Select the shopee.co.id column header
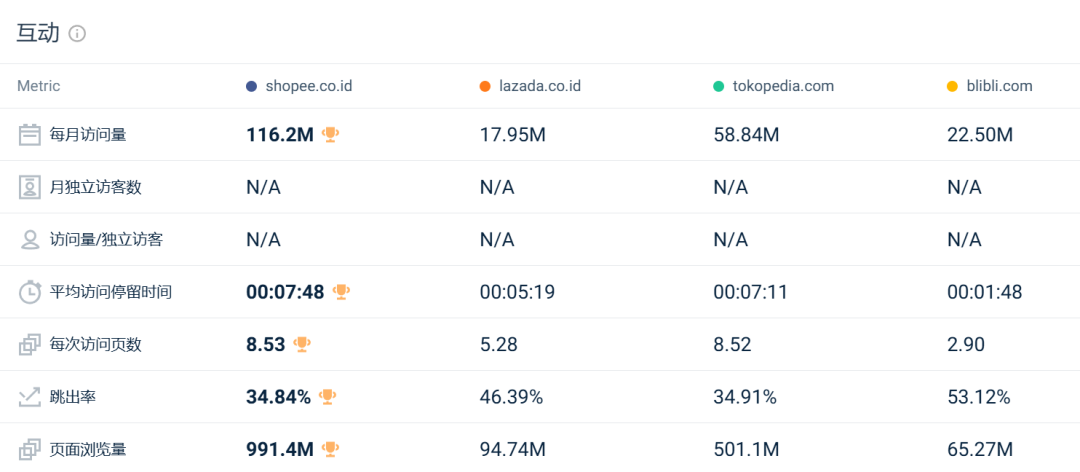Viewport: 1080px width, 472px height. [309, 86]
